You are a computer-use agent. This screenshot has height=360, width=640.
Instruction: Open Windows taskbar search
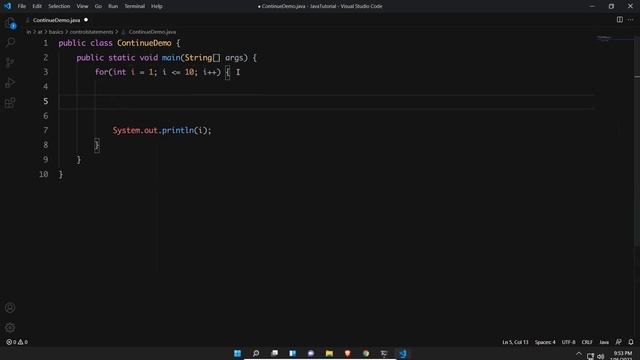[256, 353]
